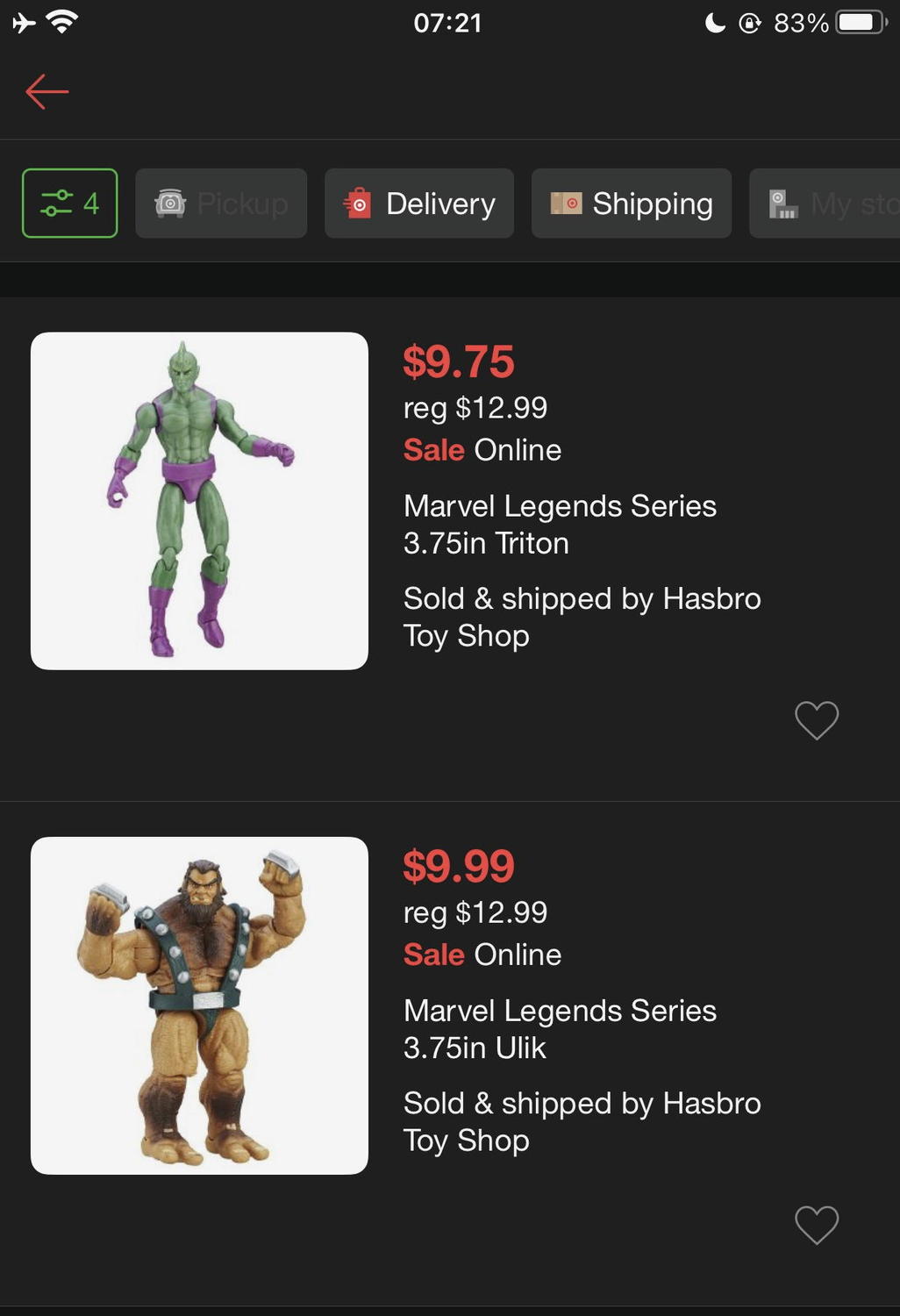Favorite the Triton figure with heart
900x1316 pixels.
tap(817, 720)
